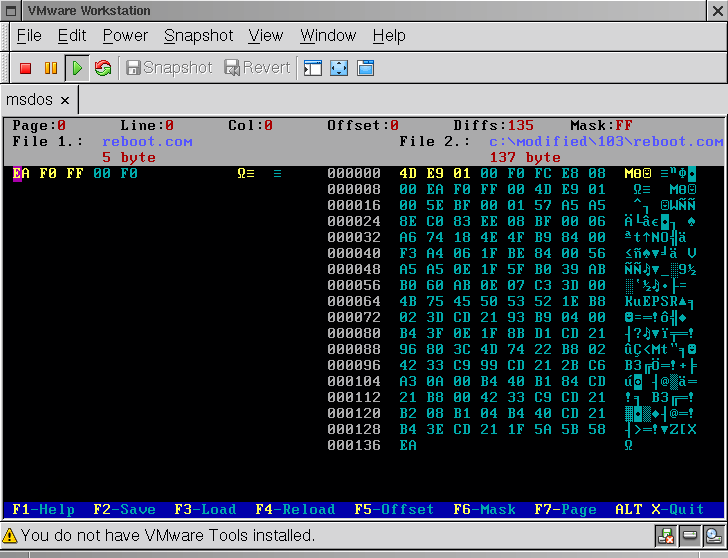Image resolution: width=728 pixels, height=558 pixels.
Task: Enter full screen mode via toolbar icon
Action: coord(339,68)
